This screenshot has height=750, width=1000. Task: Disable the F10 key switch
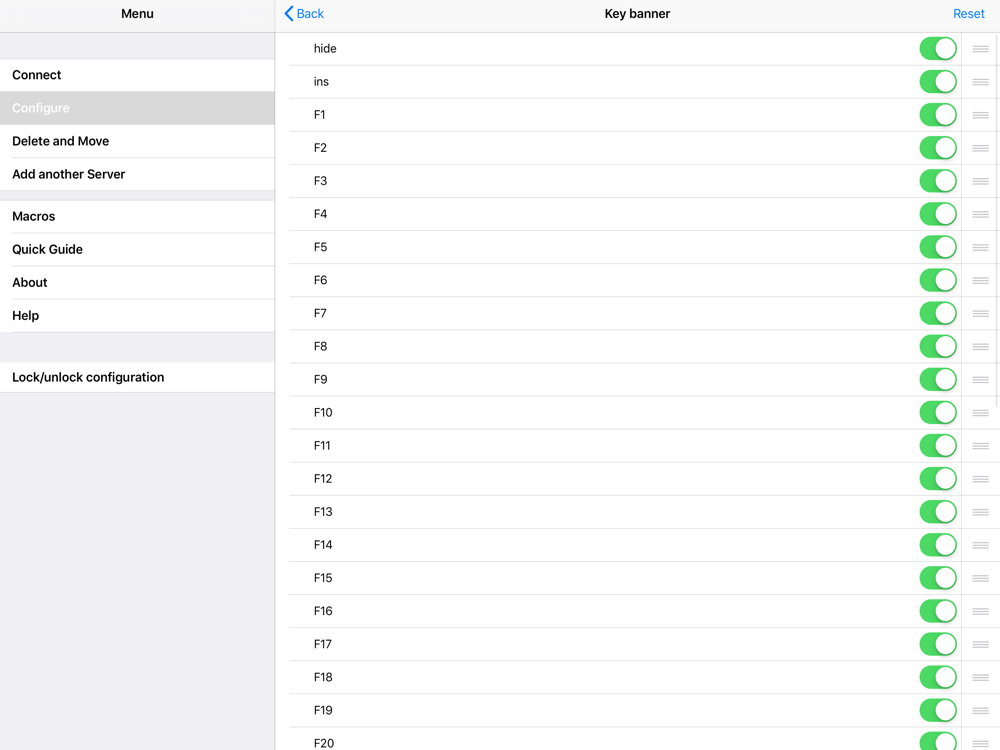pyautogui.click(x=938, y=413)
